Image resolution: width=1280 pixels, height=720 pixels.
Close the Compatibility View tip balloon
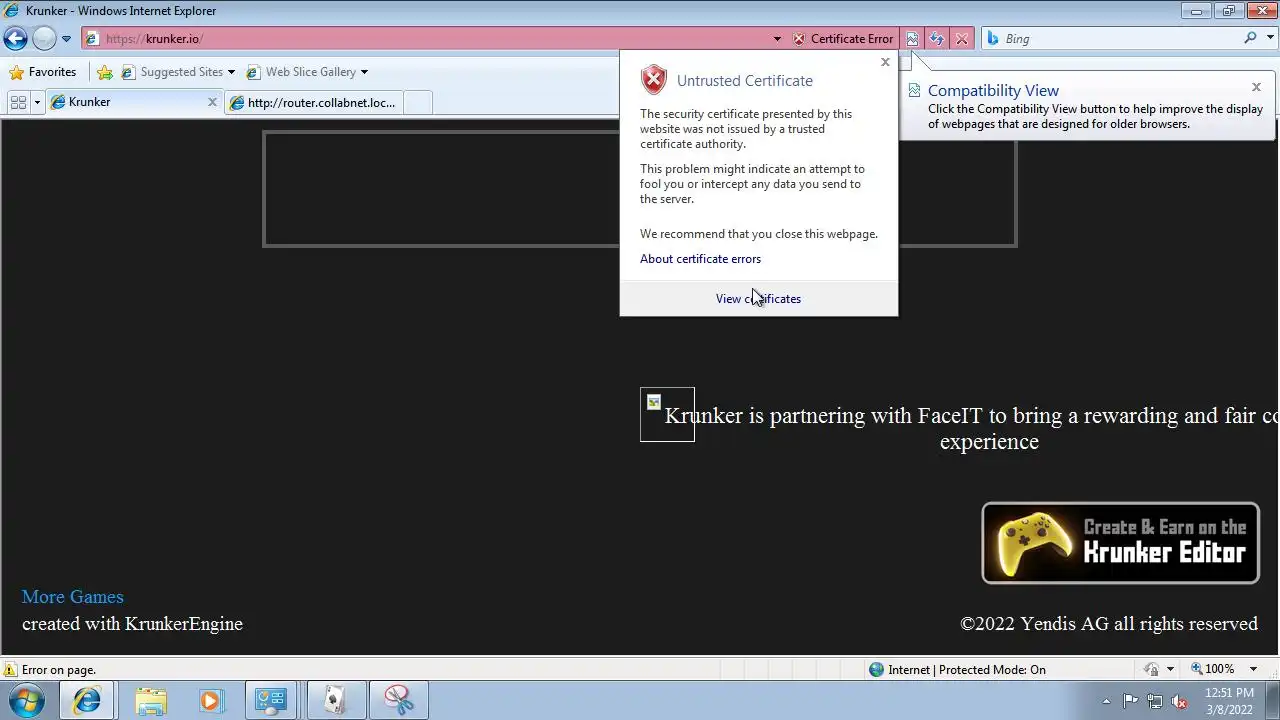coord(1257,87)
